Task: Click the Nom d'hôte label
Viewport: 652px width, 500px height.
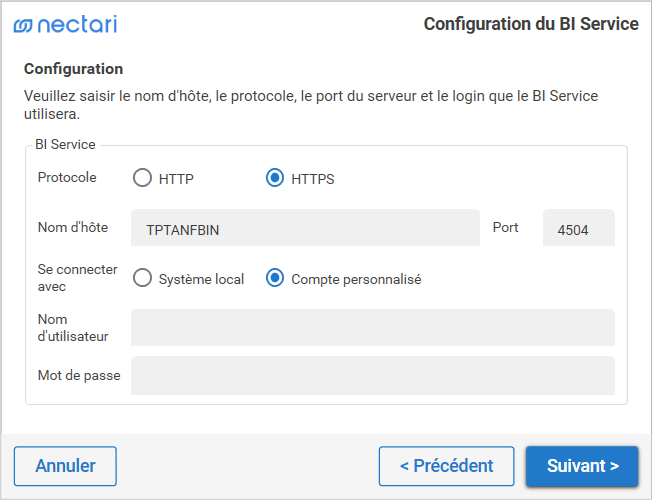Action: pyautogui.click(x=72, y=227)
